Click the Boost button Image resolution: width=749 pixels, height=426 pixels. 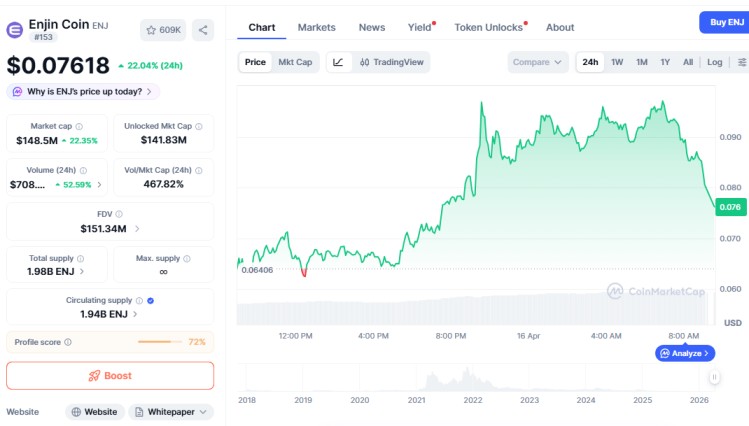point(110,376)
